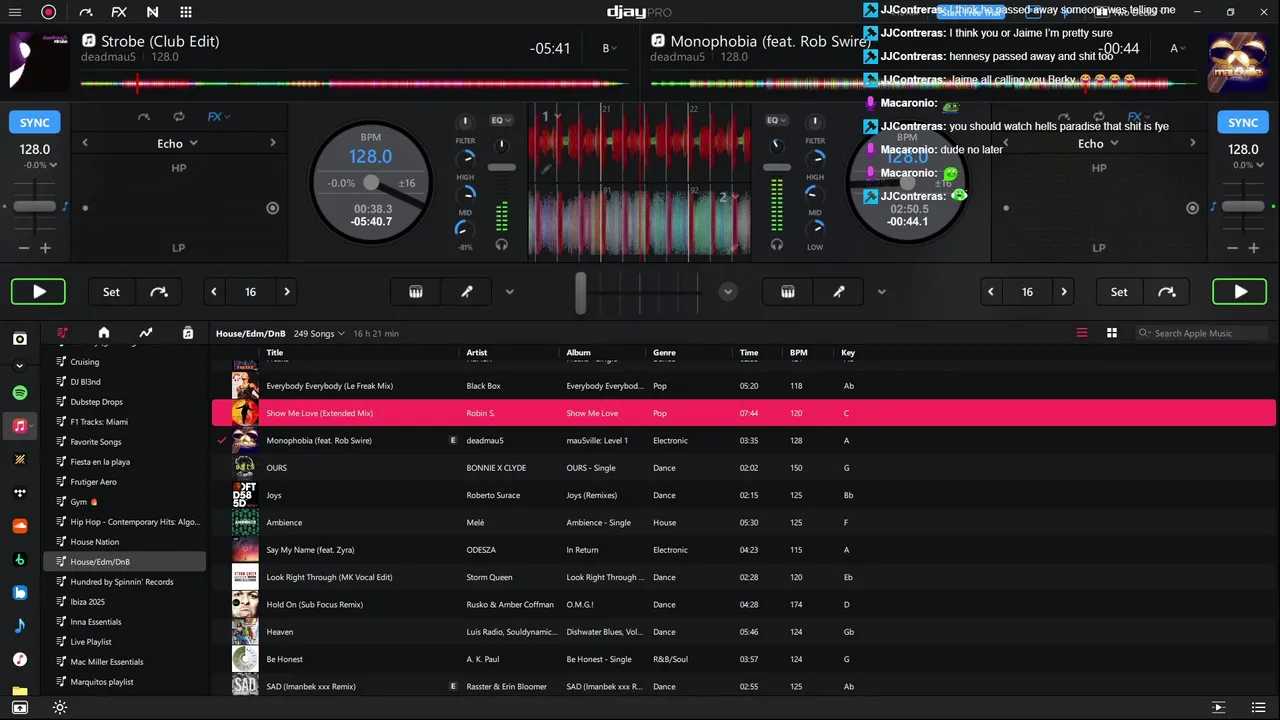1280x720 pixels.
Task: Play the right deck track
Action: pos(1240,292)
